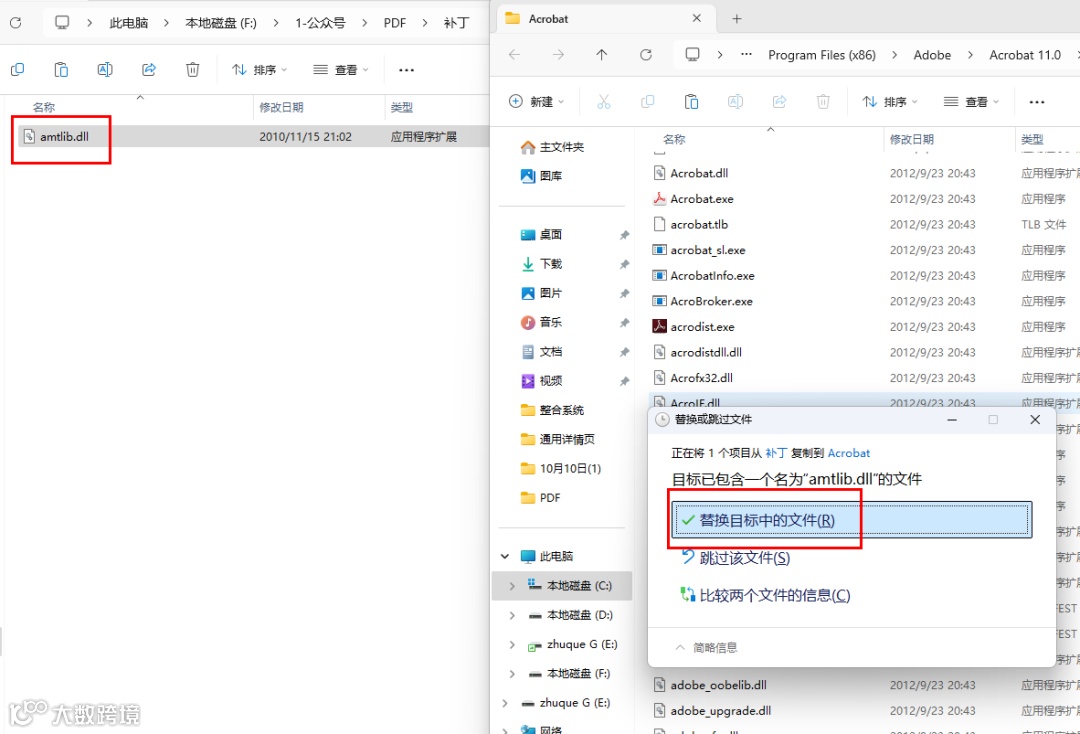
Task: Click rename icon in left window toolbar
Action: [105, 69]
